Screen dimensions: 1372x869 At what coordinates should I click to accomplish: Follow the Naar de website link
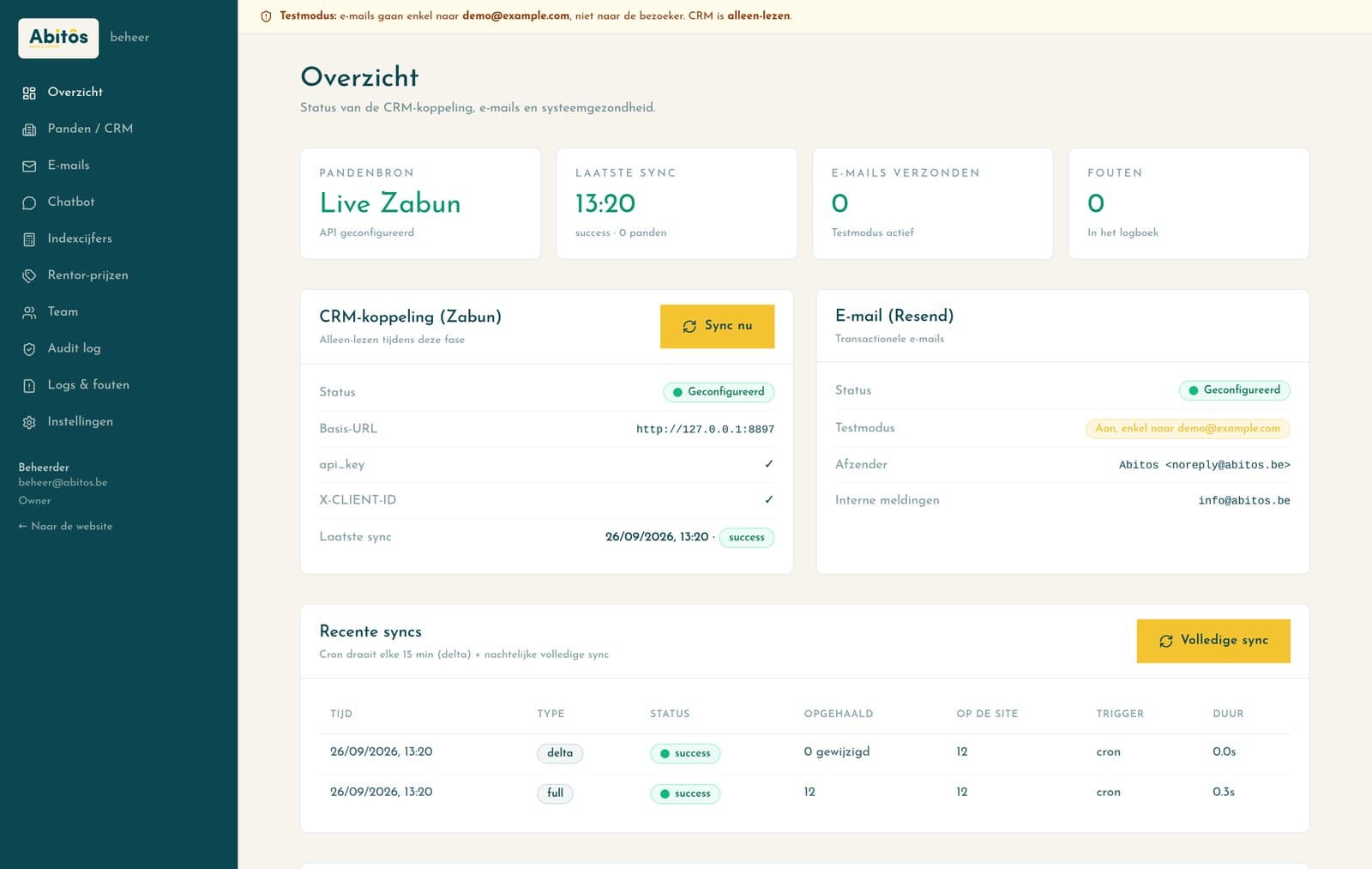(65, 526)
